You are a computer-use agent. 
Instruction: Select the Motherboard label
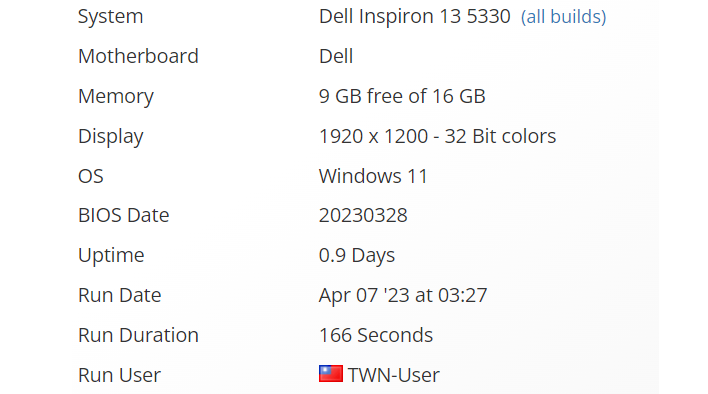[138, 56]
